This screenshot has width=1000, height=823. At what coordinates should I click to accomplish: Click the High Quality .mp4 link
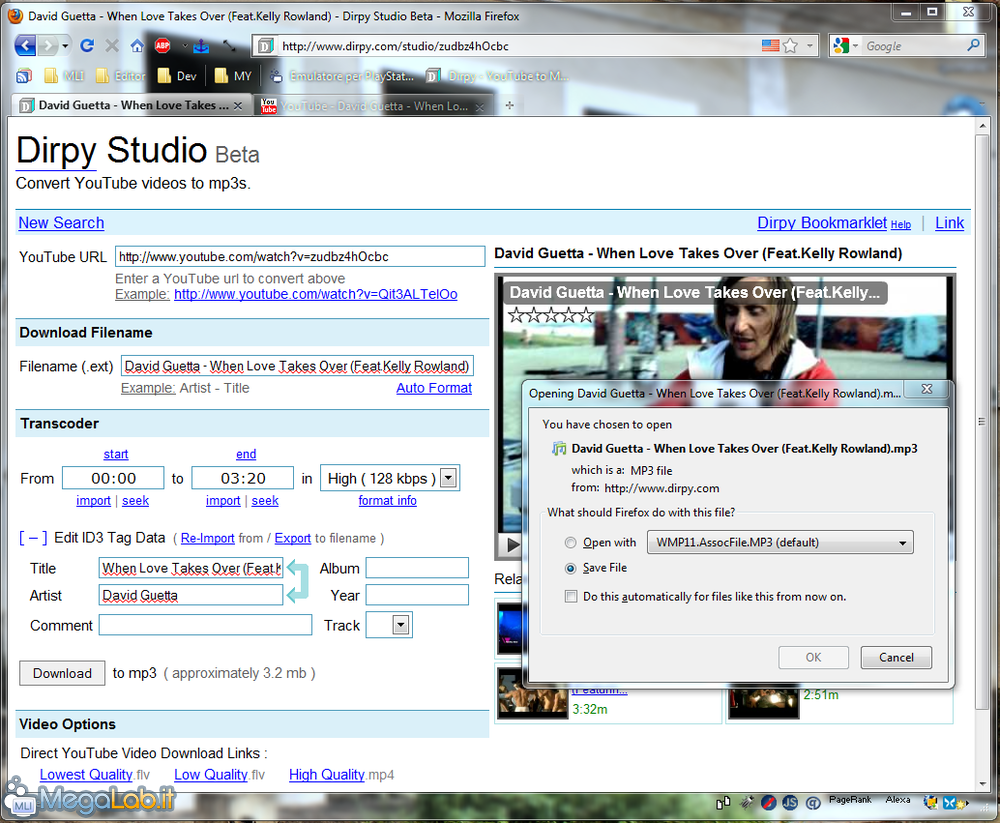coord(327,775)
